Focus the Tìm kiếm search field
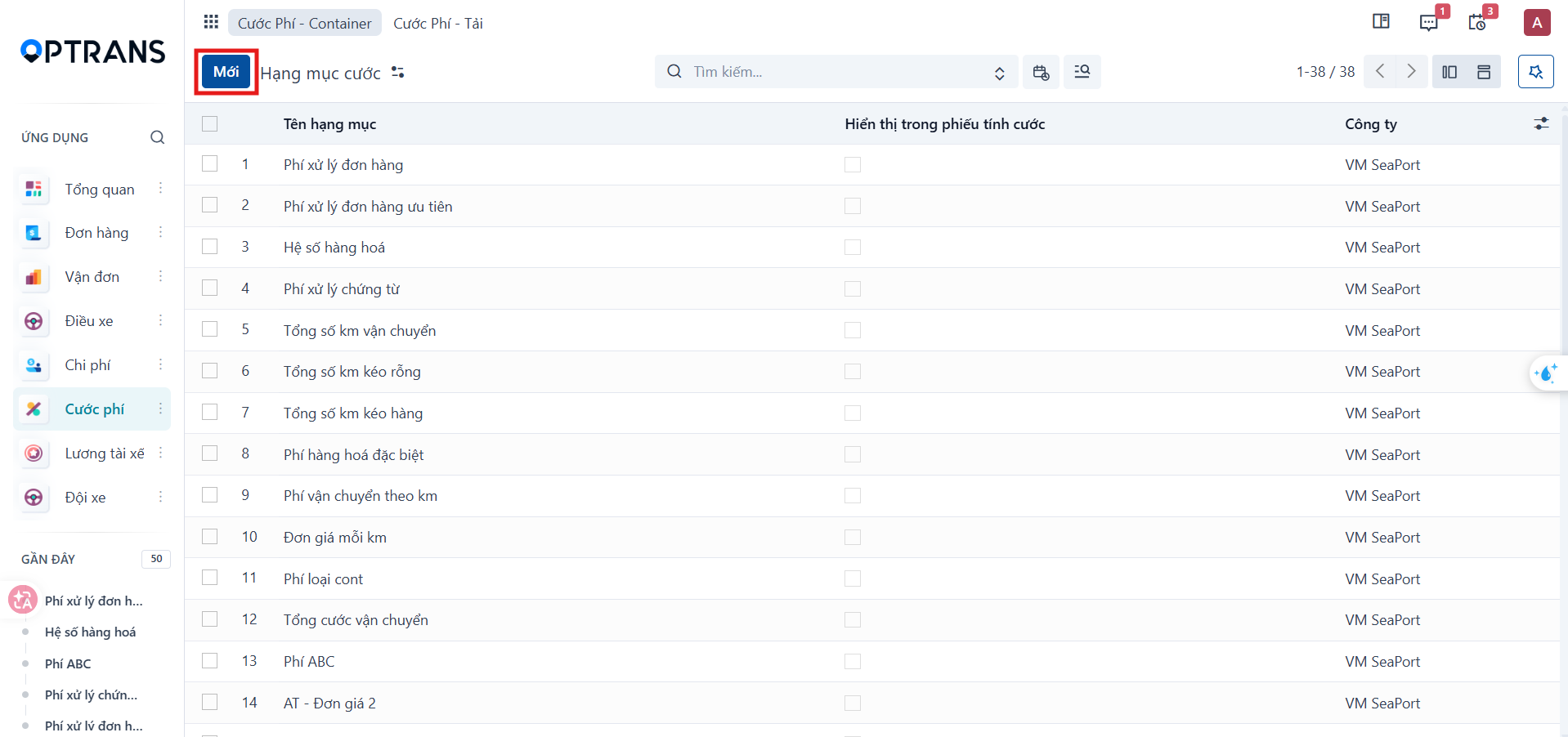 click(836, 72)
